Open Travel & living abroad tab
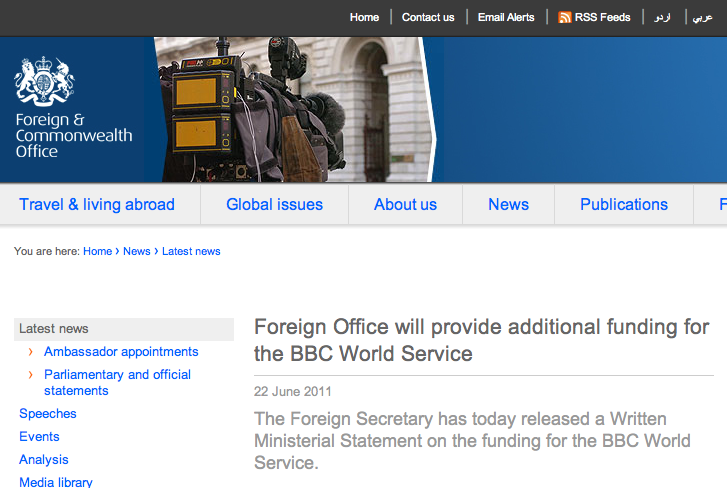 click(x=97, y=204)
